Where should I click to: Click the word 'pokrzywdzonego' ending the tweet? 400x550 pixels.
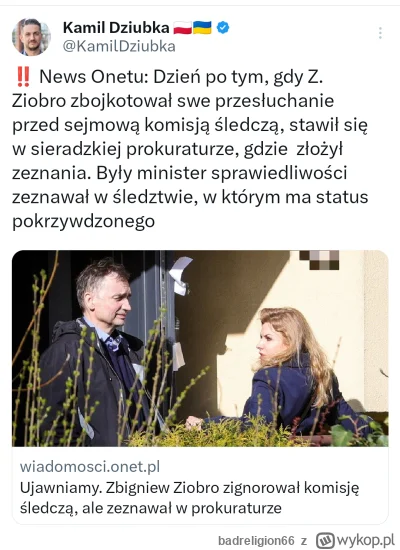point(84,222)
